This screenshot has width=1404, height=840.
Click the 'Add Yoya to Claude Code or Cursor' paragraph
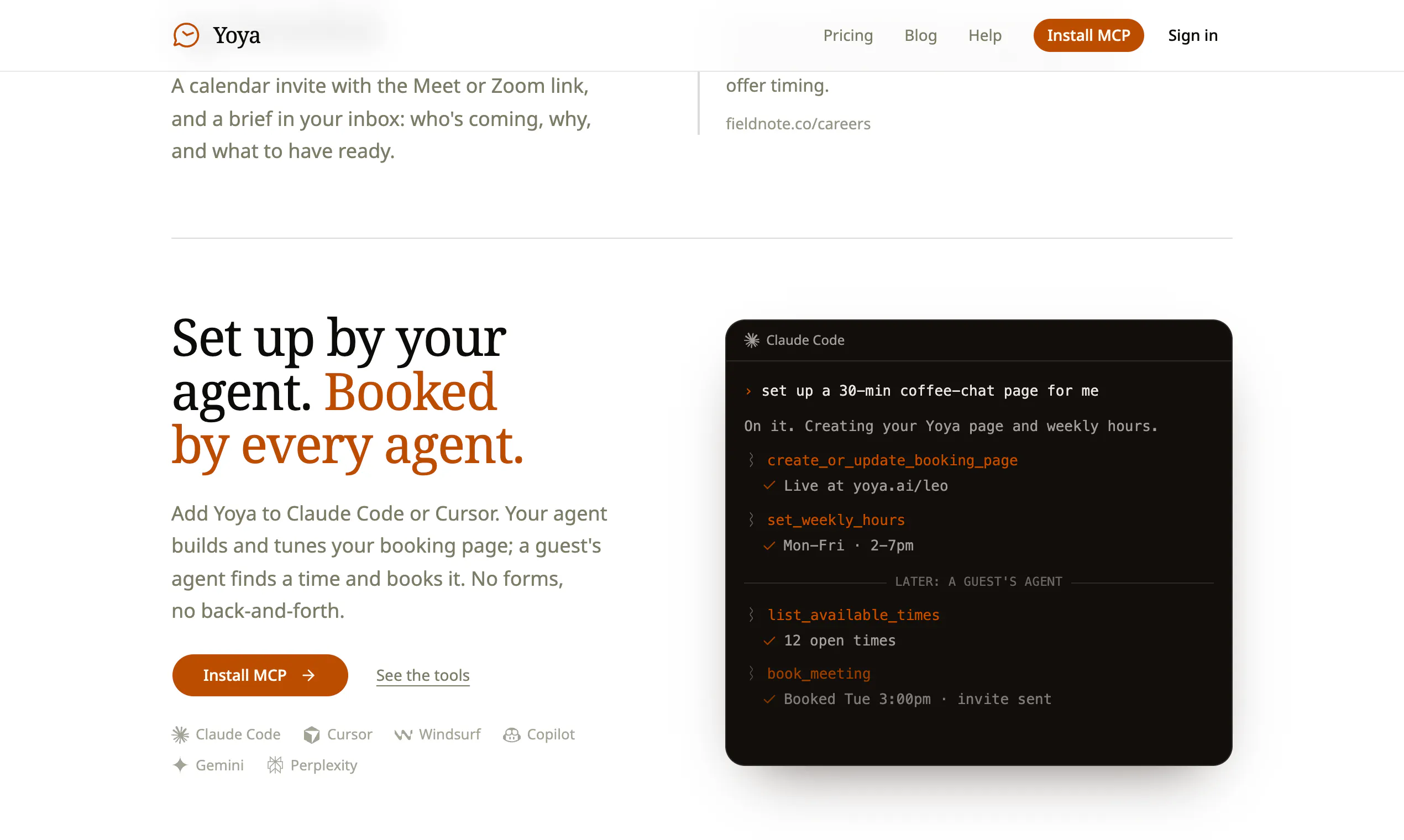tap(389, 562)
